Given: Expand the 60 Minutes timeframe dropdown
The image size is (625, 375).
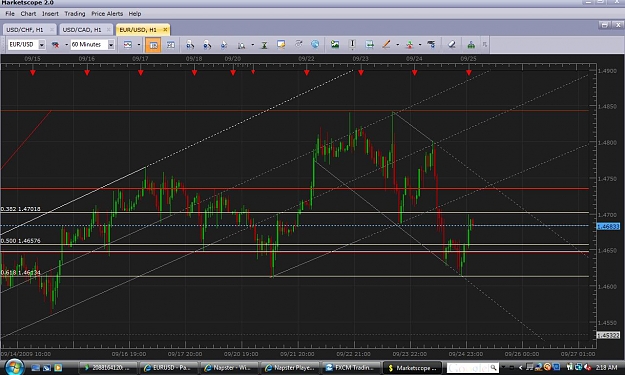Looking at the screenshot, I should [111, 45].
